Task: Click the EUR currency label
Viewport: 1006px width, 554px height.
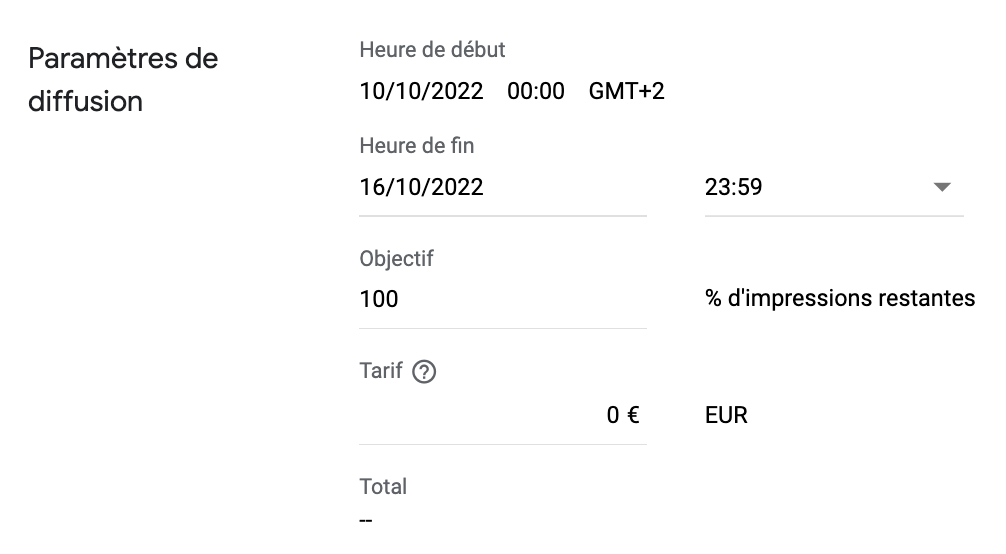Action: coord(726,415)
